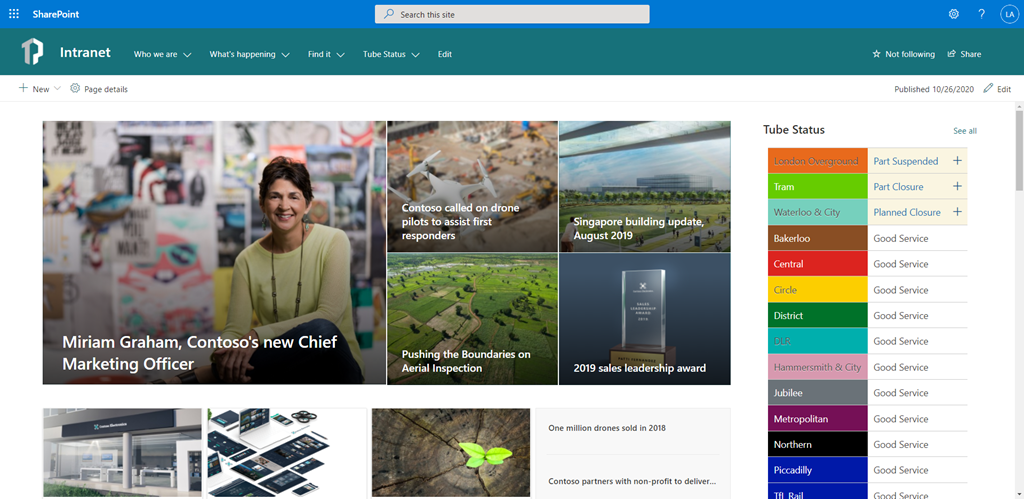Expand Part Suspended plus for London Overground
Screen dimensions: 1024x500
click(957, 161)
